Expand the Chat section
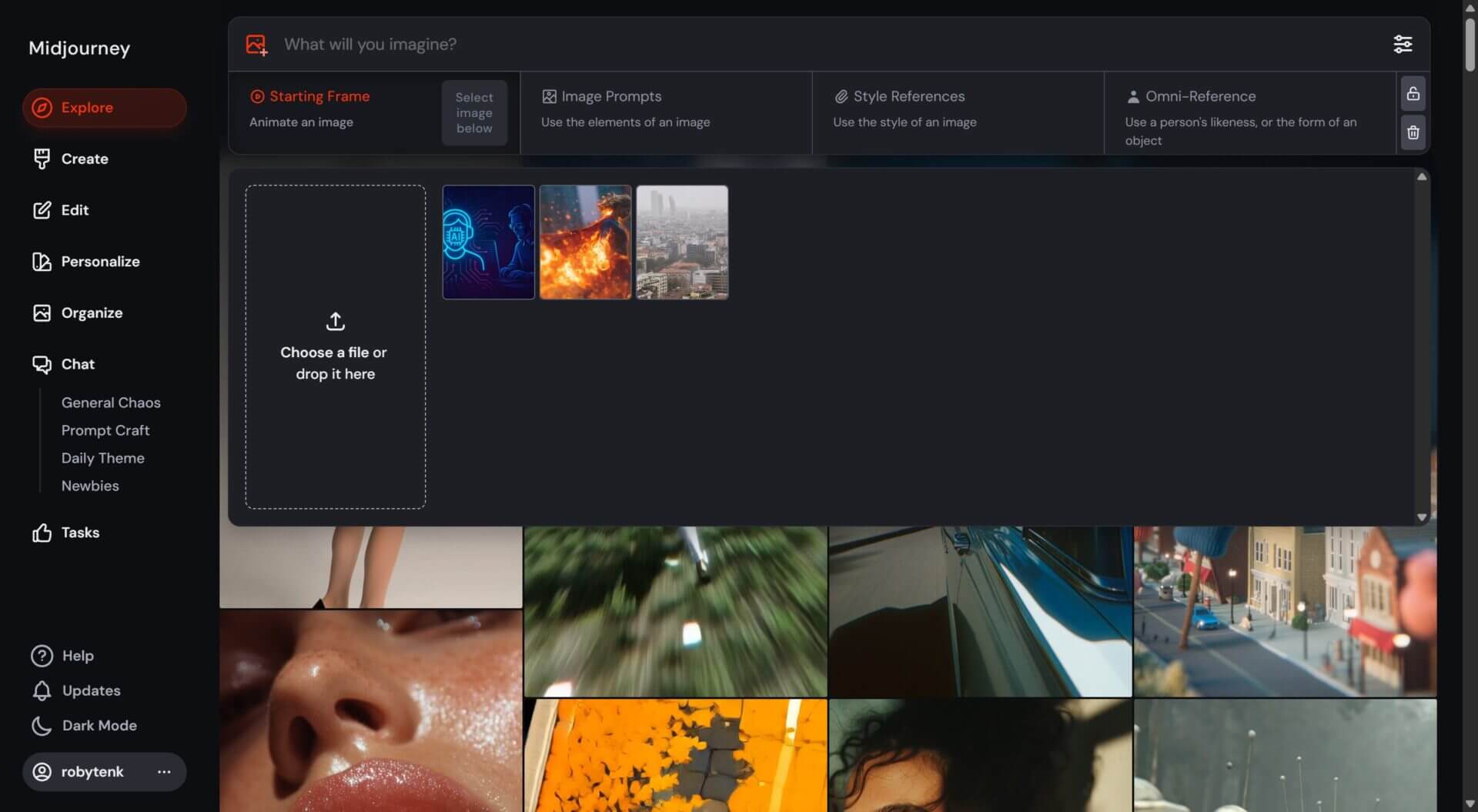The image size is (1478, 812). pos(78,364)
